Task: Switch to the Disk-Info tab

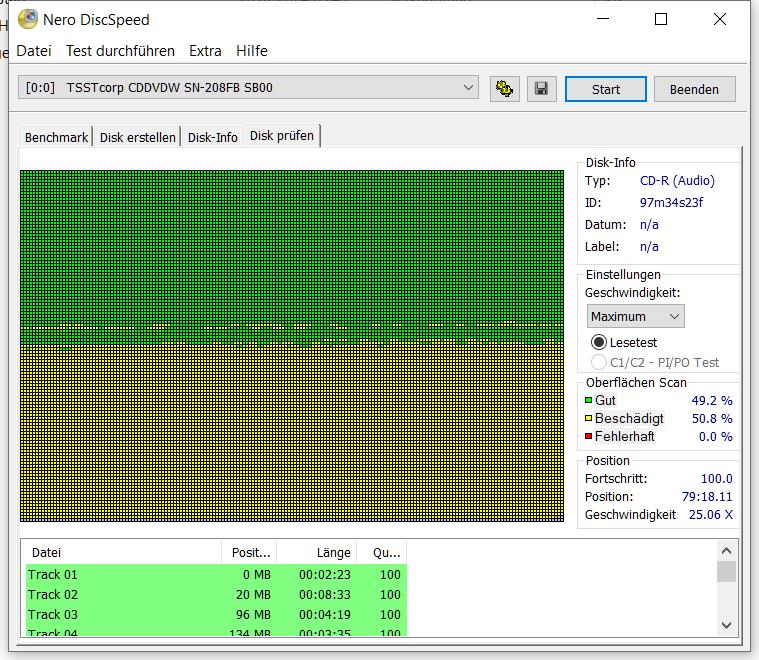Action: (213, 137)
